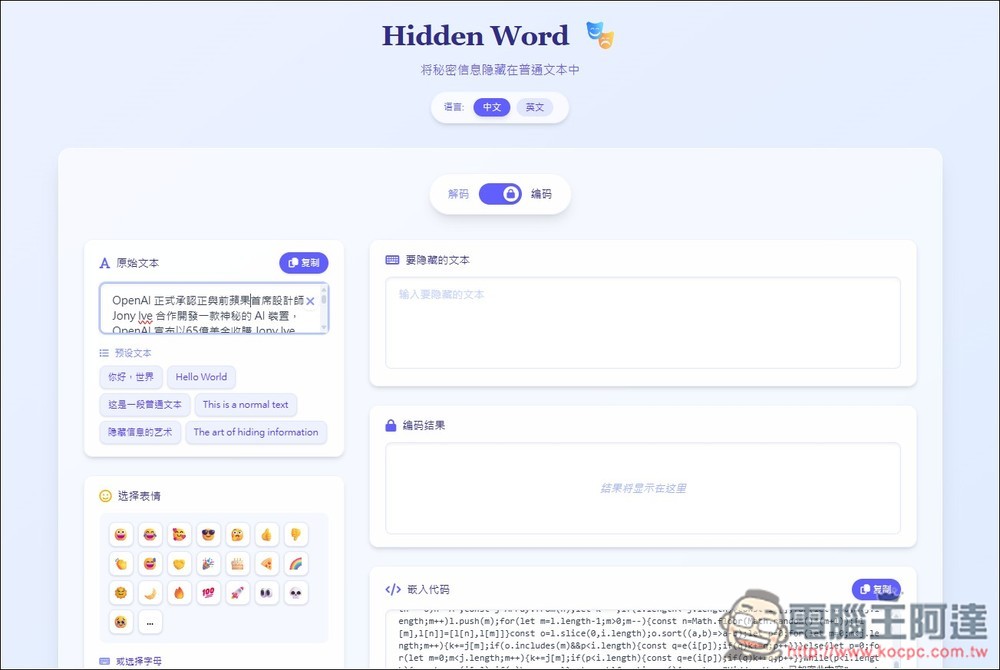Copy the original text with 复制 button
The width and height of the screenshot is (1000, 670).
coord(304,263)
